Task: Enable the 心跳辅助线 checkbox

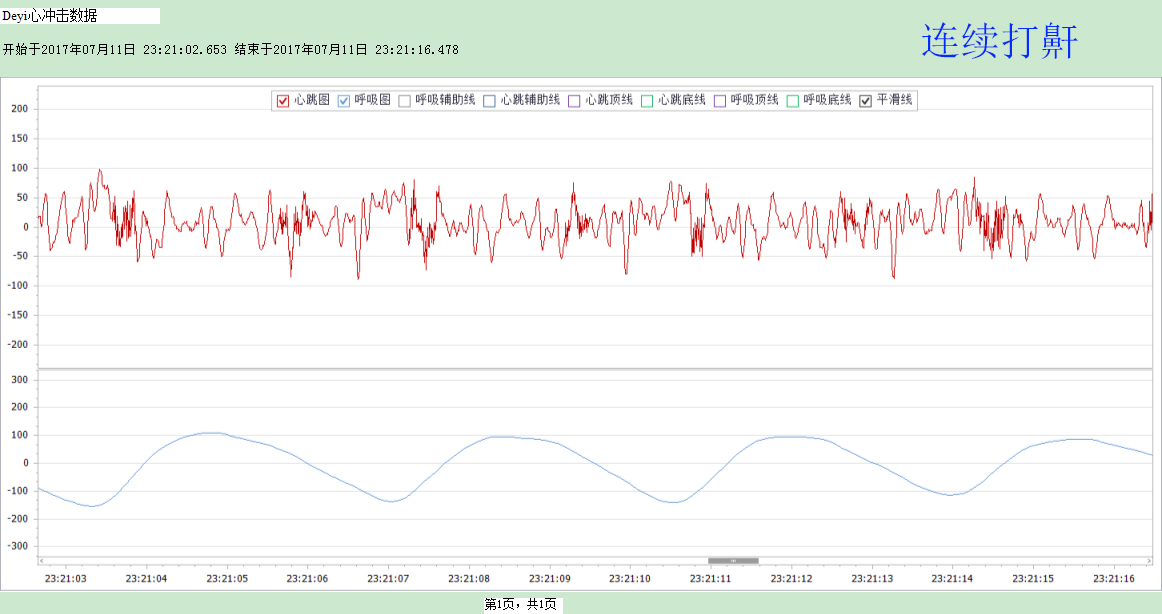Action: tap(489, 100)
